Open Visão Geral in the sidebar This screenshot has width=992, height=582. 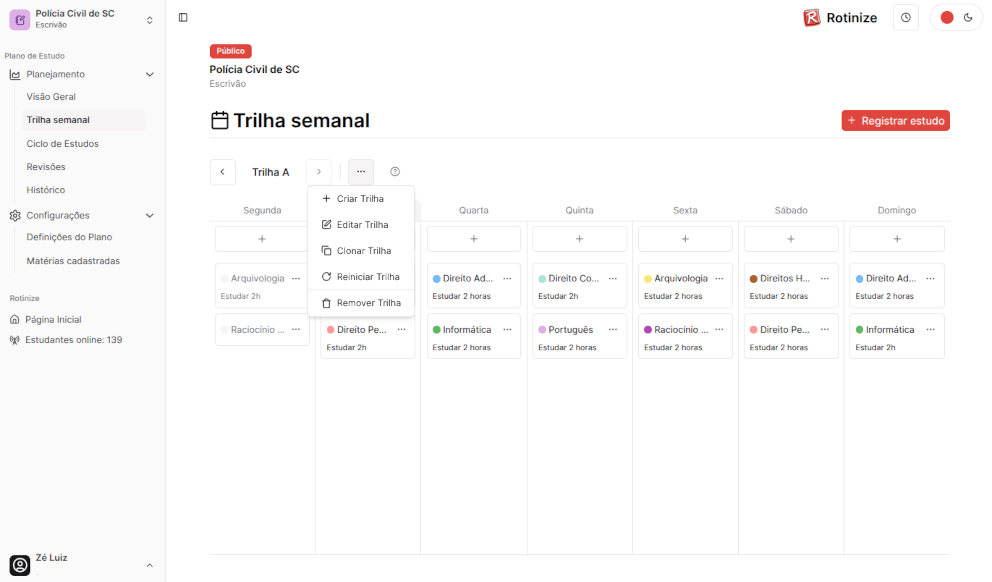tap(51, 97)
